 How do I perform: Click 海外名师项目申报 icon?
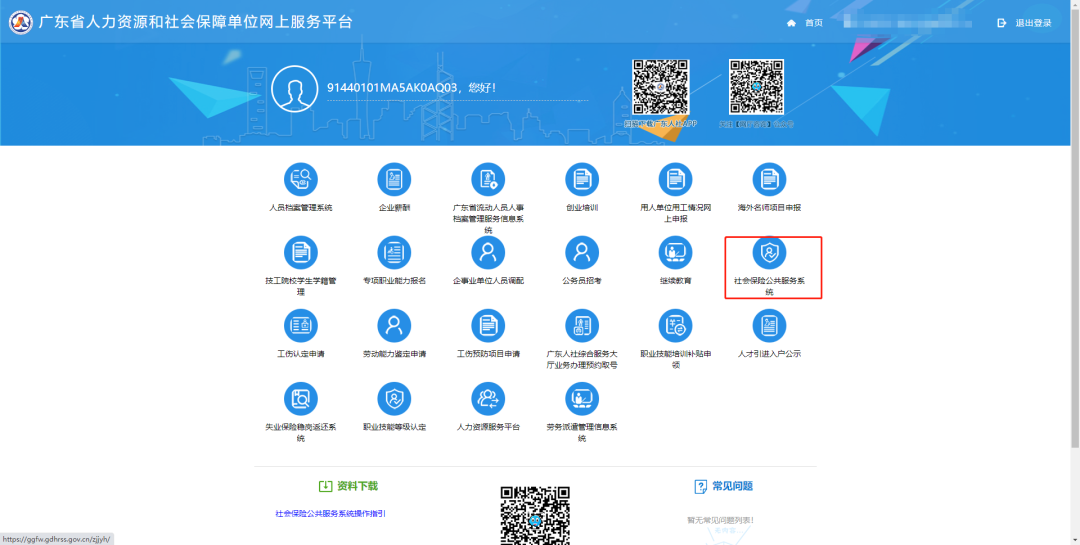pyautogui.click(x=769, y=180)
